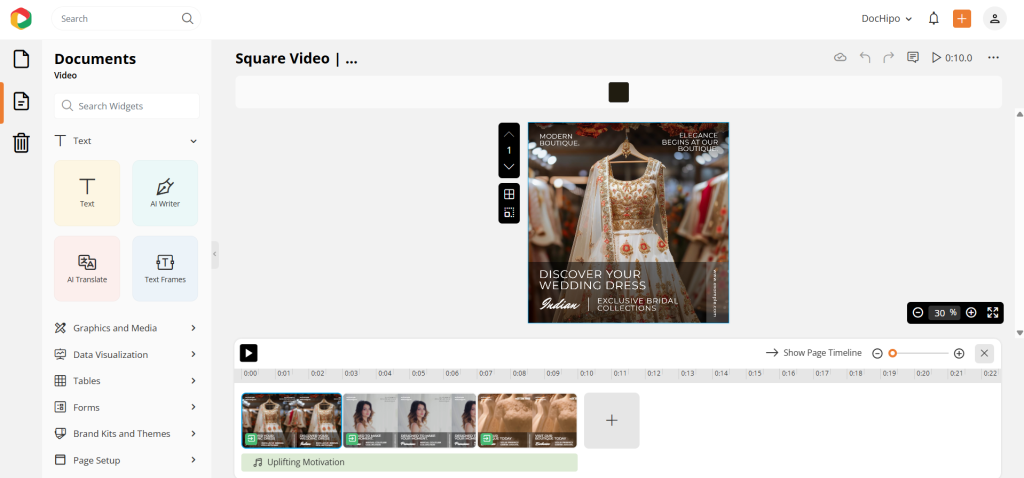Zoom in the timeline scale

pyautogui.click(x=959, y=353)
